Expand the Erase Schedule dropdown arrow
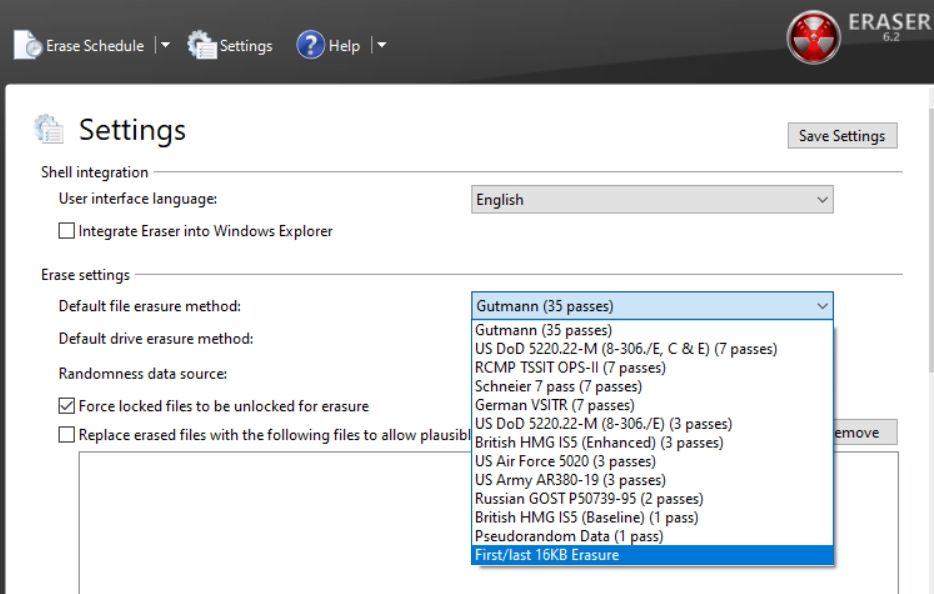Image resolution: width=934 pixels, height=594 pixels. point(165,45)
